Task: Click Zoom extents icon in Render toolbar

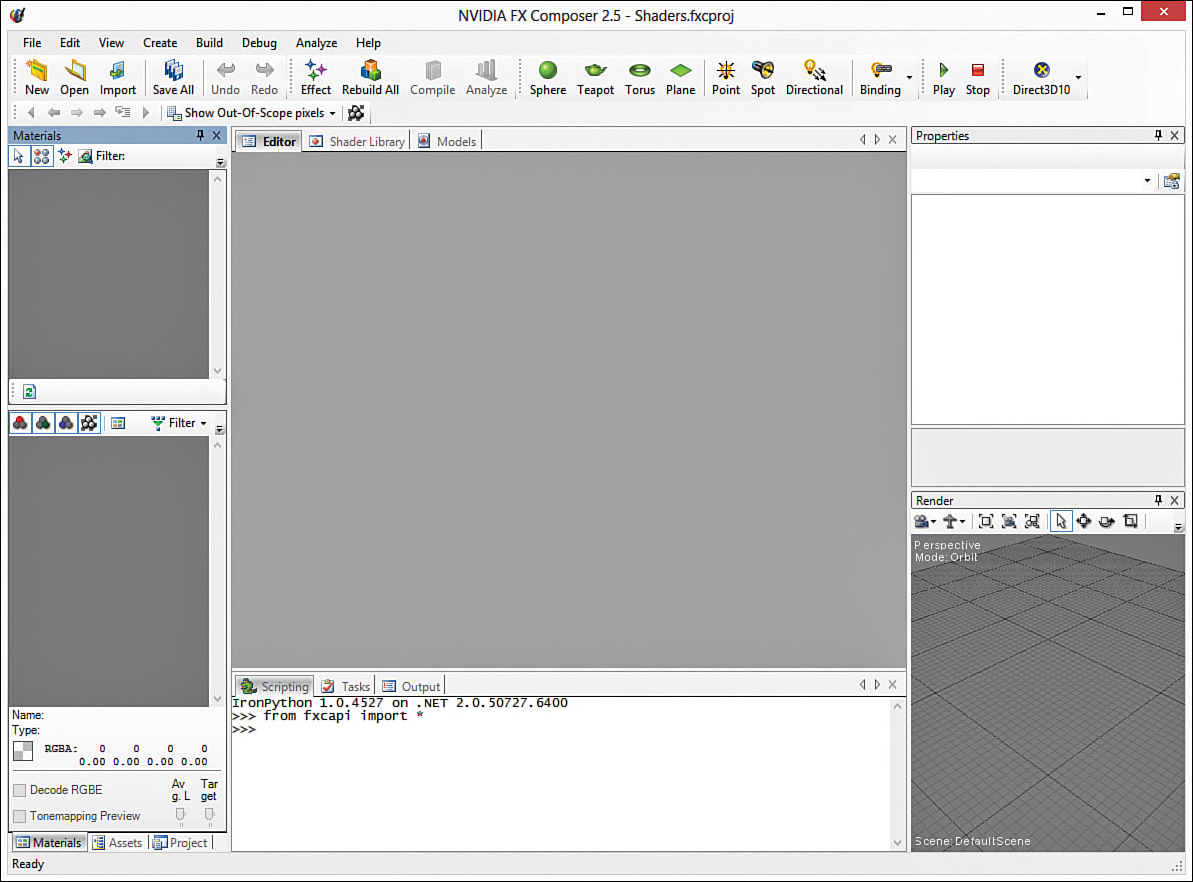Action: point(985,521)
